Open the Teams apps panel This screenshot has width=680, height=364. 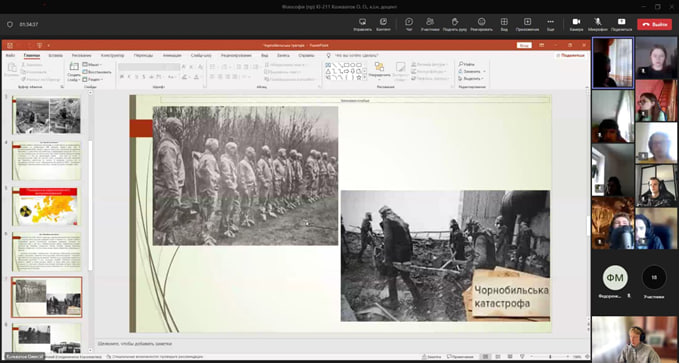(527, 24)
